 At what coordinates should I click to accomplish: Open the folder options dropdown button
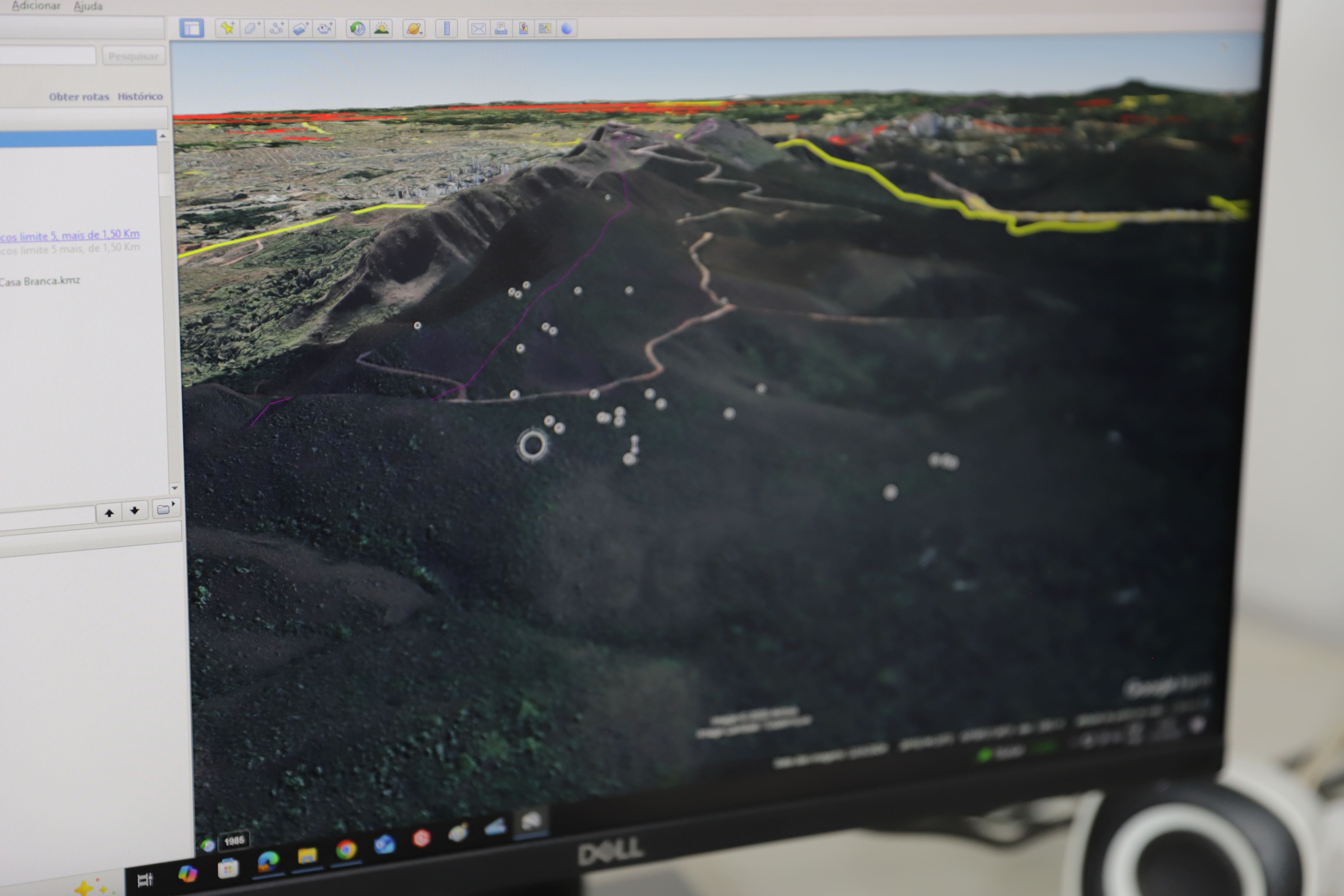(166, 509)
